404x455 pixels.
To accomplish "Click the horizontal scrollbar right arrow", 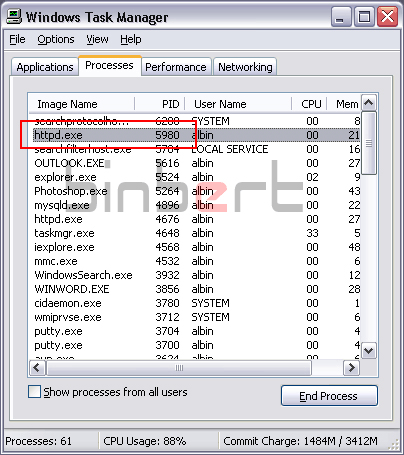I will pos(351,368).
